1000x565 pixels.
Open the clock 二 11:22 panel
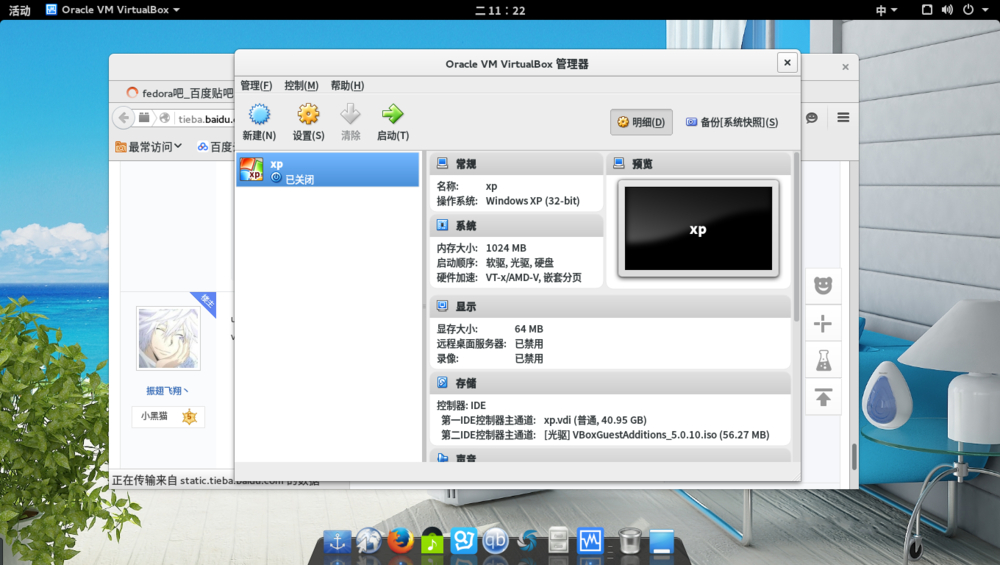(500, 10)
